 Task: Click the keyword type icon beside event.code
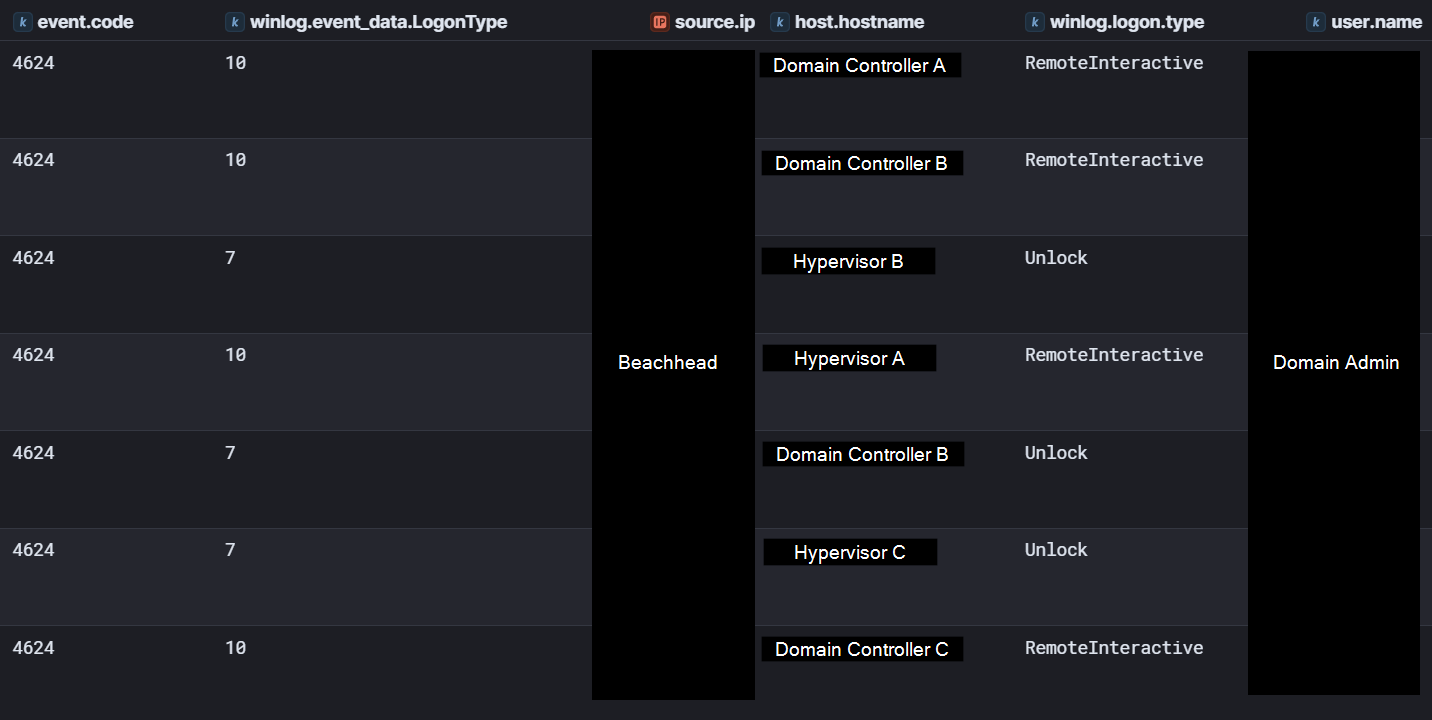point(22,22)
